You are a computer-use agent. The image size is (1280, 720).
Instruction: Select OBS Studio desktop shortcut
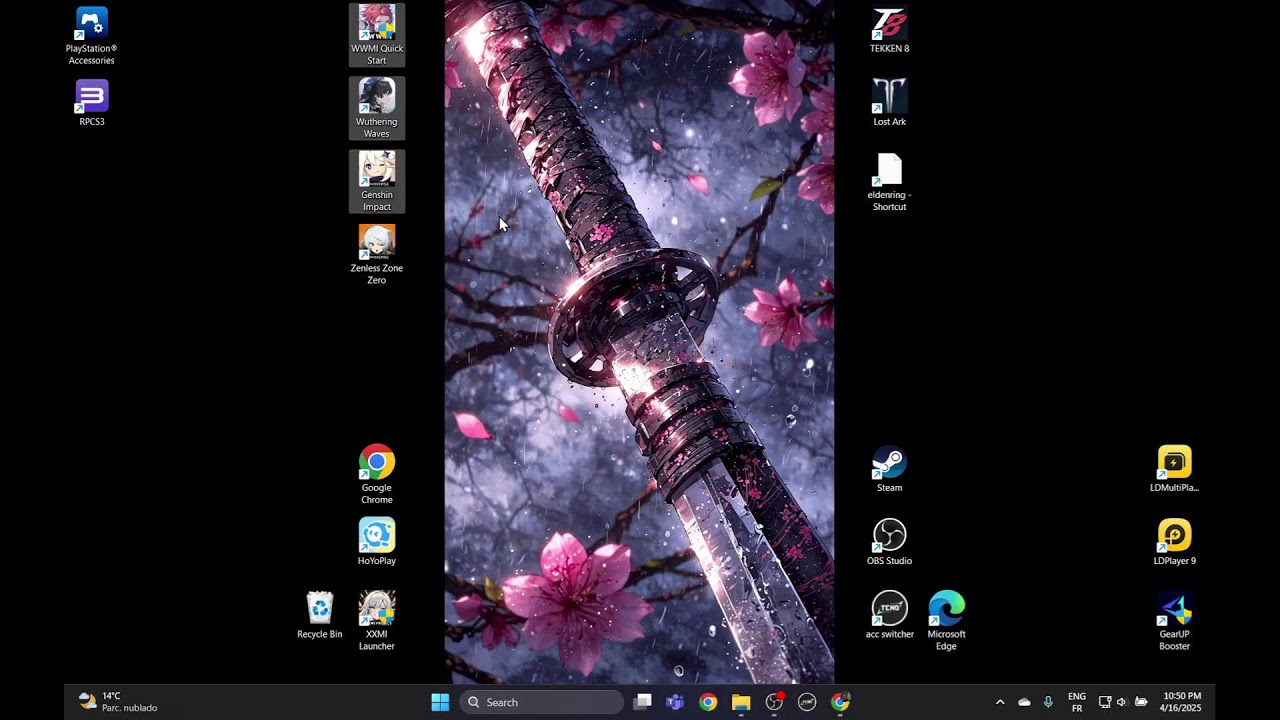pyautogui.click(x=889, y=542)
